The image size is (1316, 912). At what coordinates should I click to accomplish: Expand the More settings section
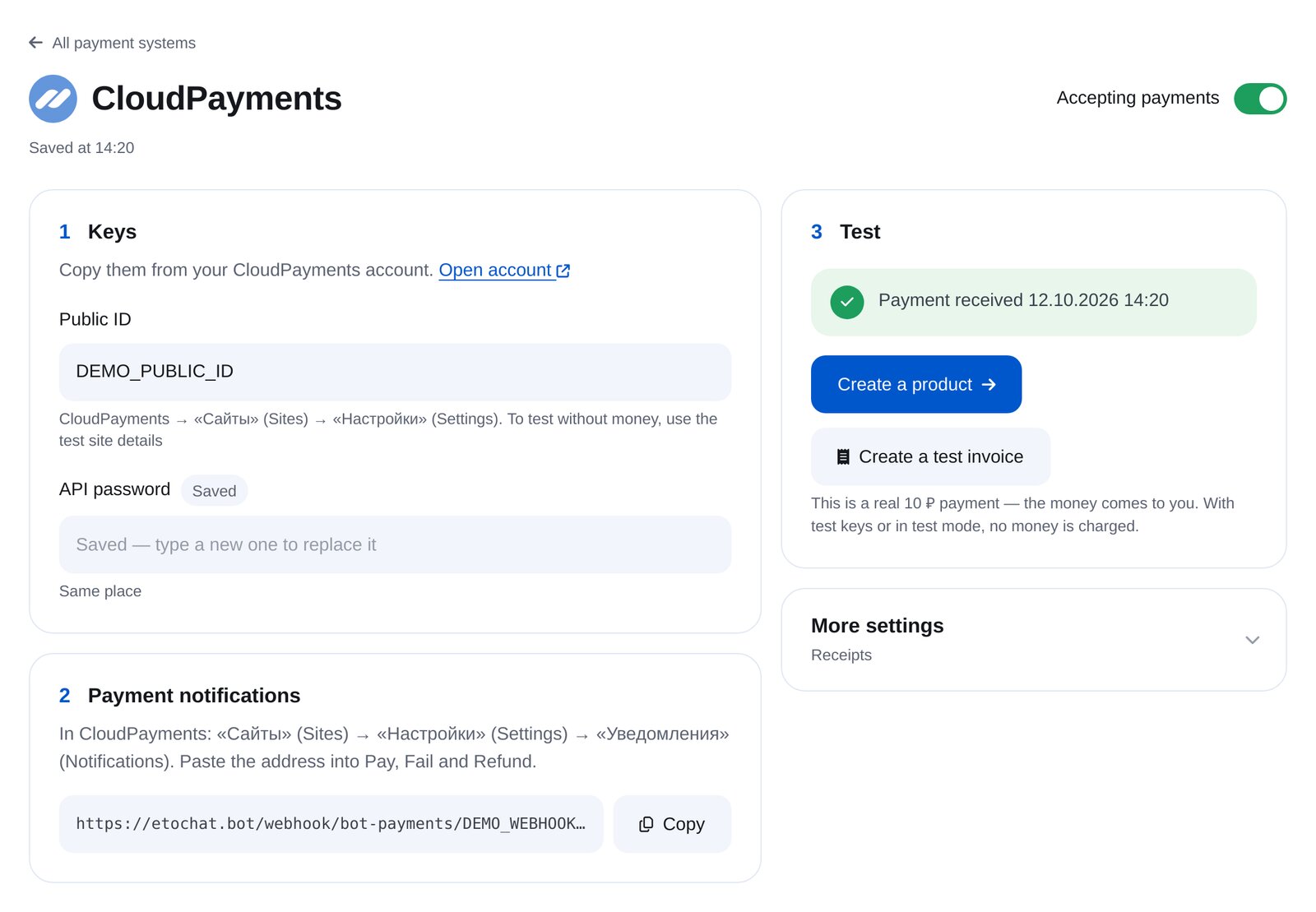(1034, 640)
